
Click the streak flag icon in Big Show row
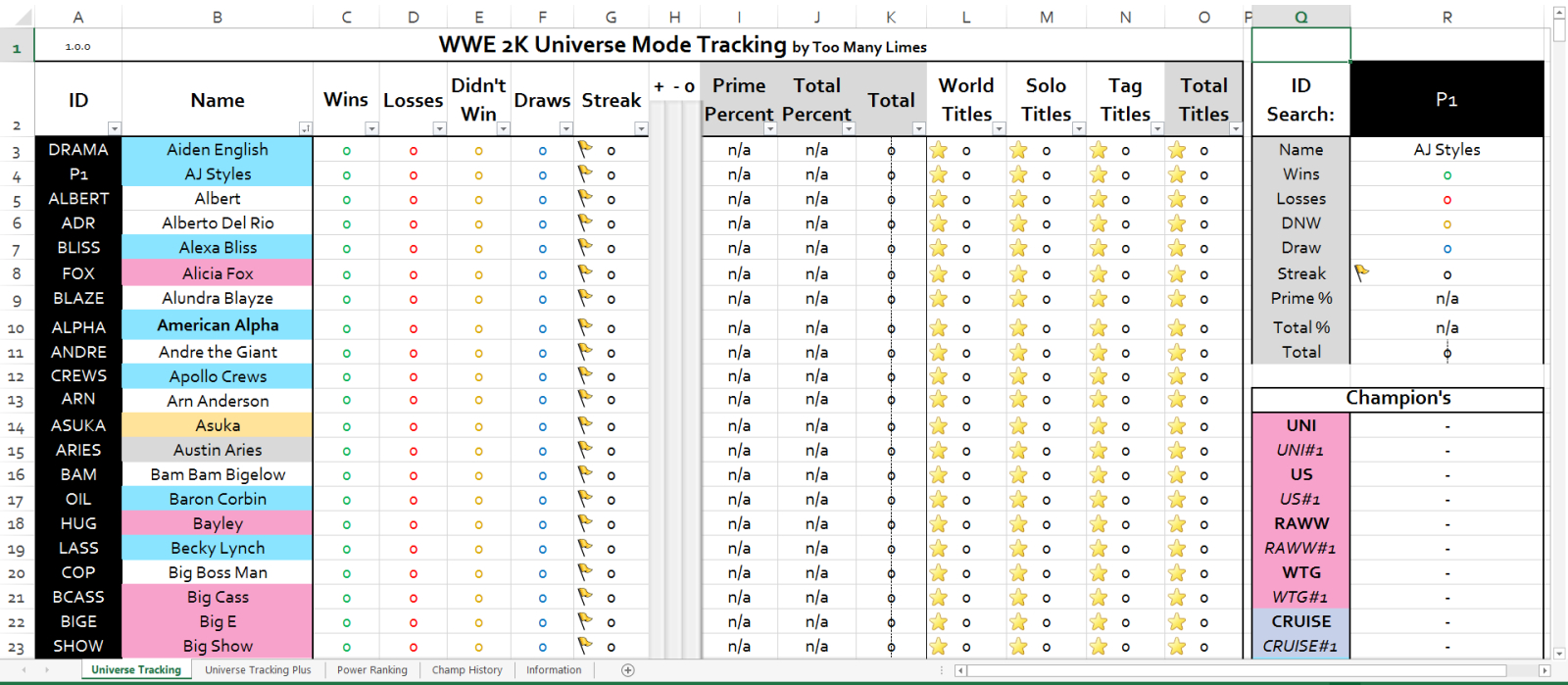pyautogui.click(x=585, y=645)
